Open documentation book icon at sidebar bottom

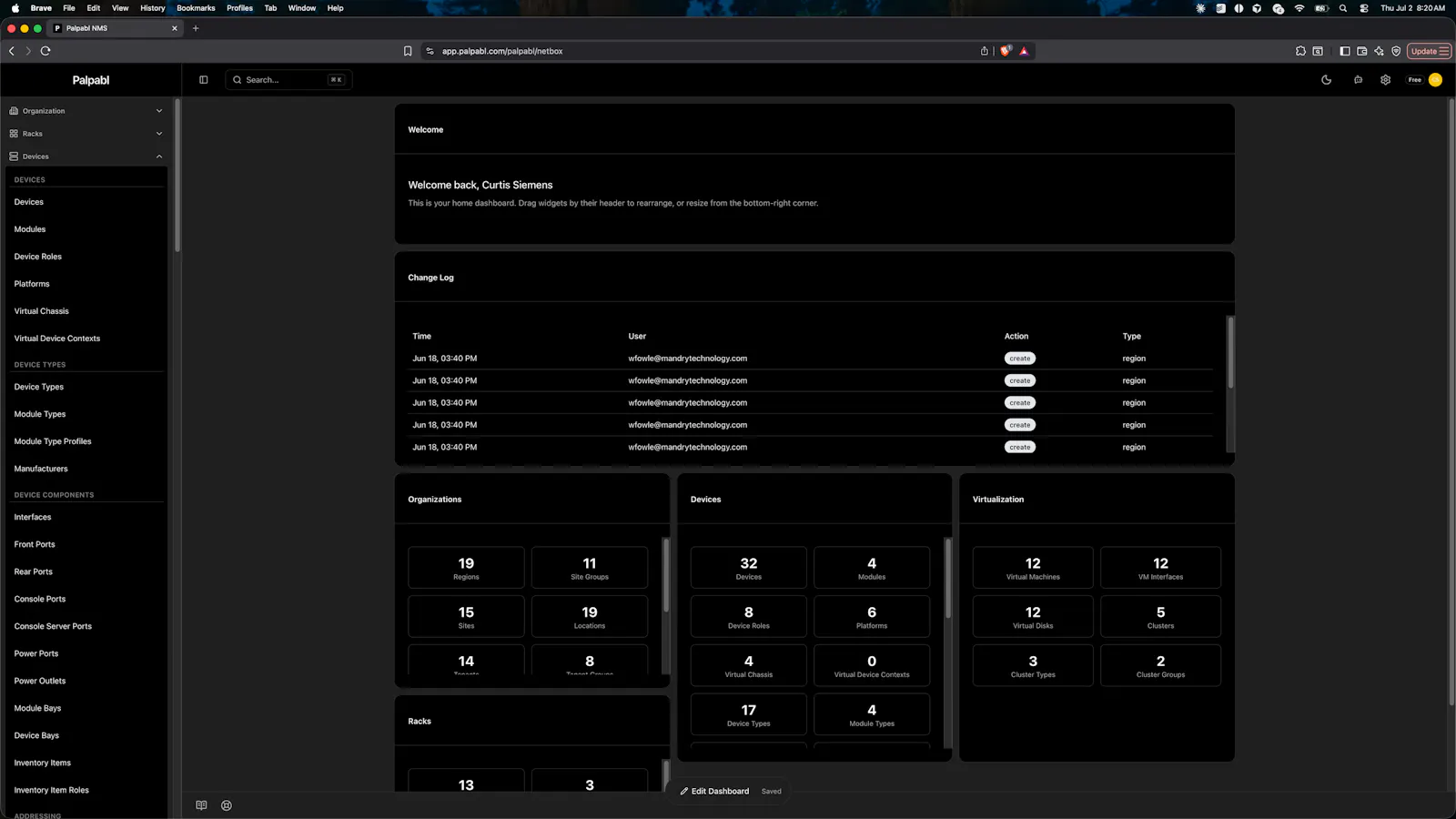(x=201, y=805)
